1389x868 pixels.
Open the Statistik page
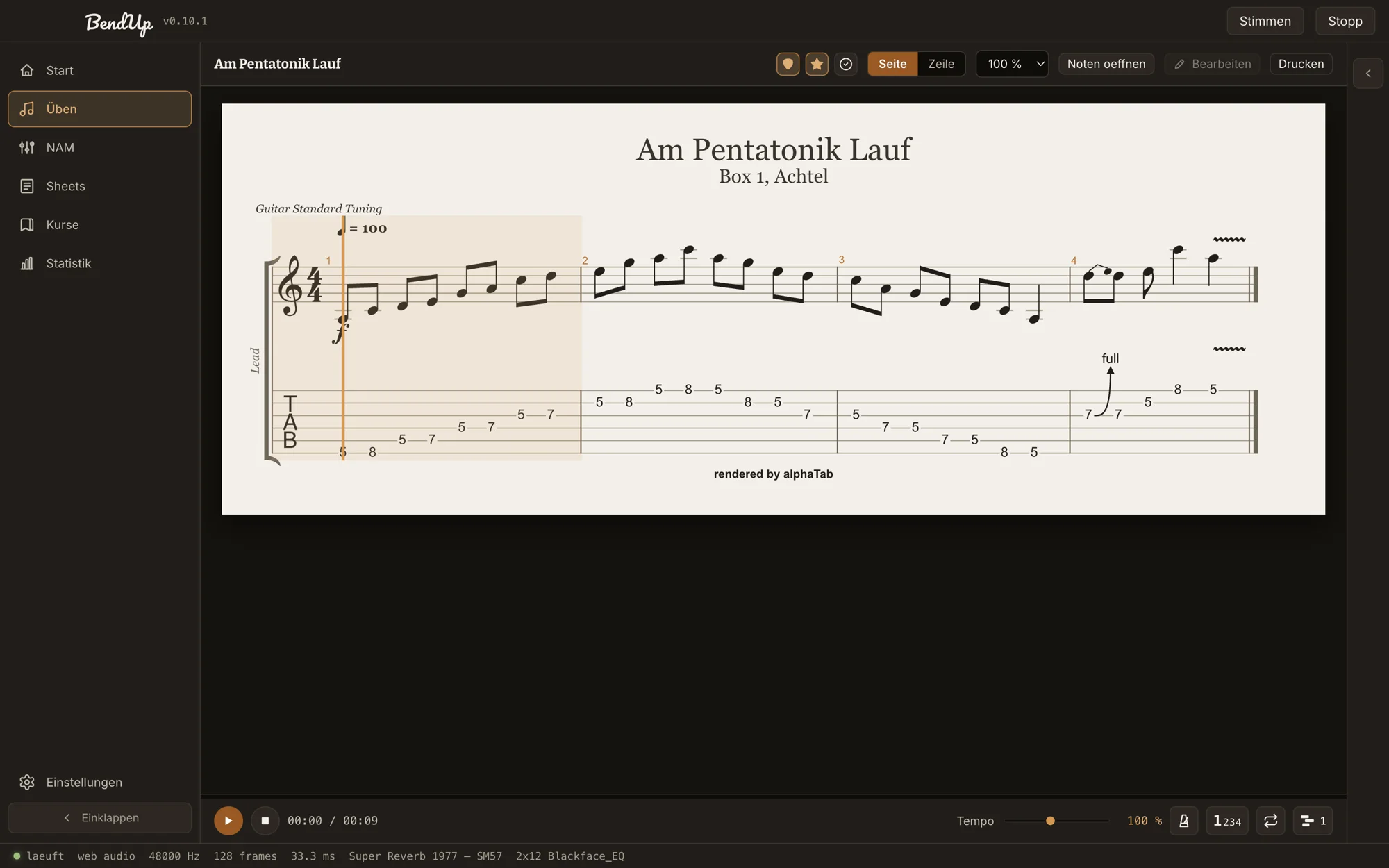(100, 263)
